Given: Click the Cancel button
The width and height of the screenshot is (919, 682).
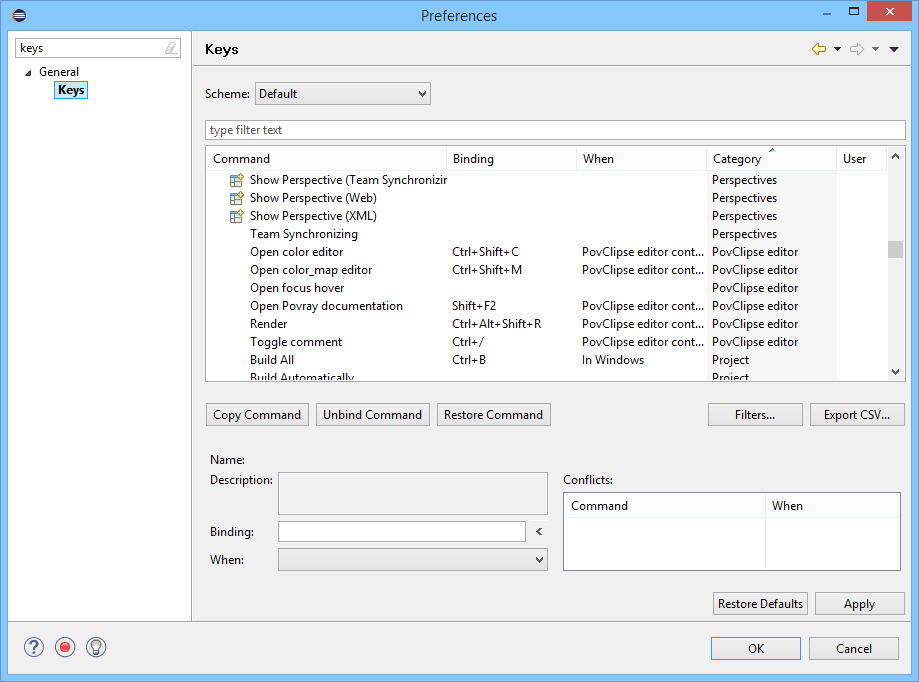Looking at the screenshot, I should [x=854, y=649].
